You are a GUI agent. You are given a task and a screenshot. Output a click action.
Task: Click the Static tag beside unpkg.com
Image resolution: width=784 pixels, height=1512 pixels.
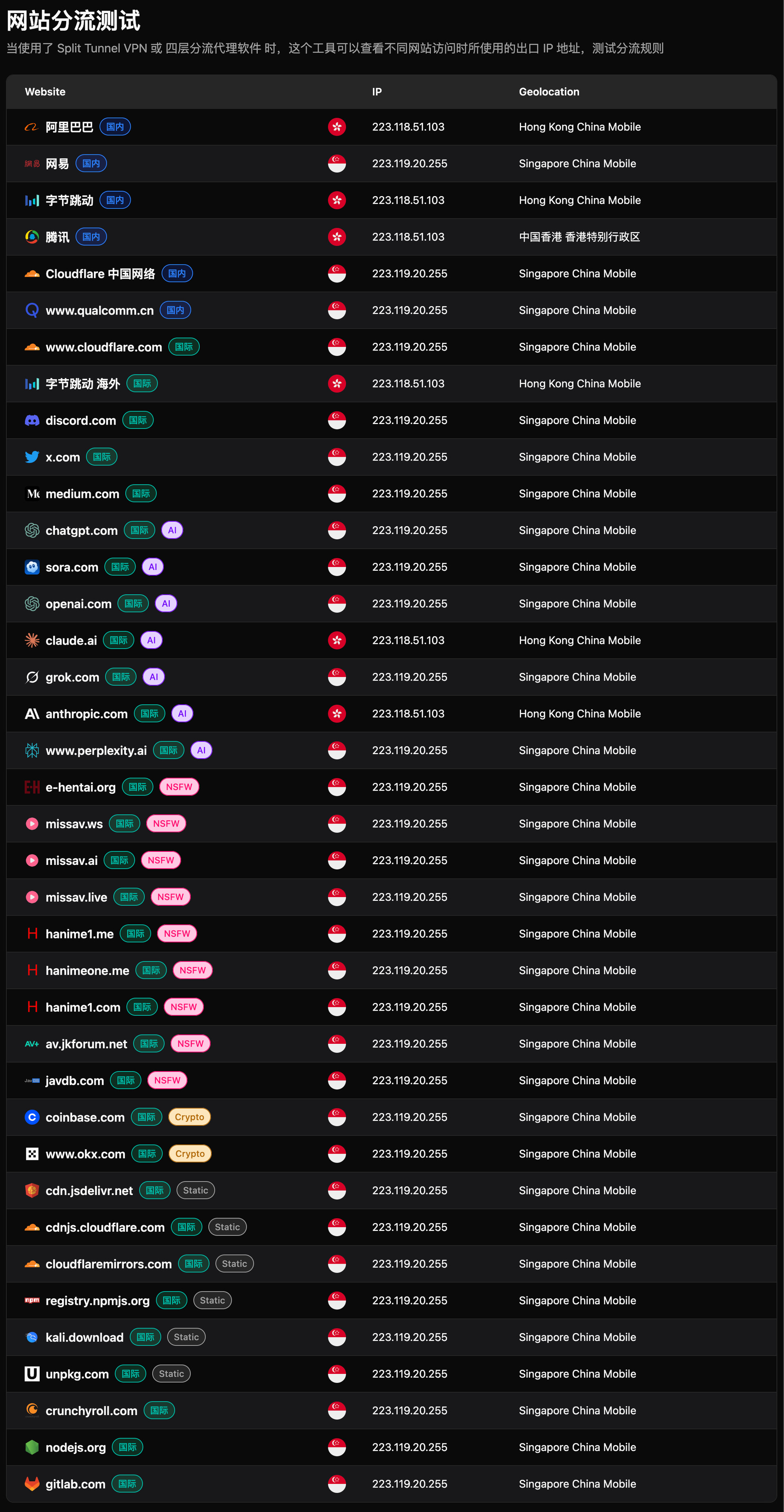(171, 1374)
